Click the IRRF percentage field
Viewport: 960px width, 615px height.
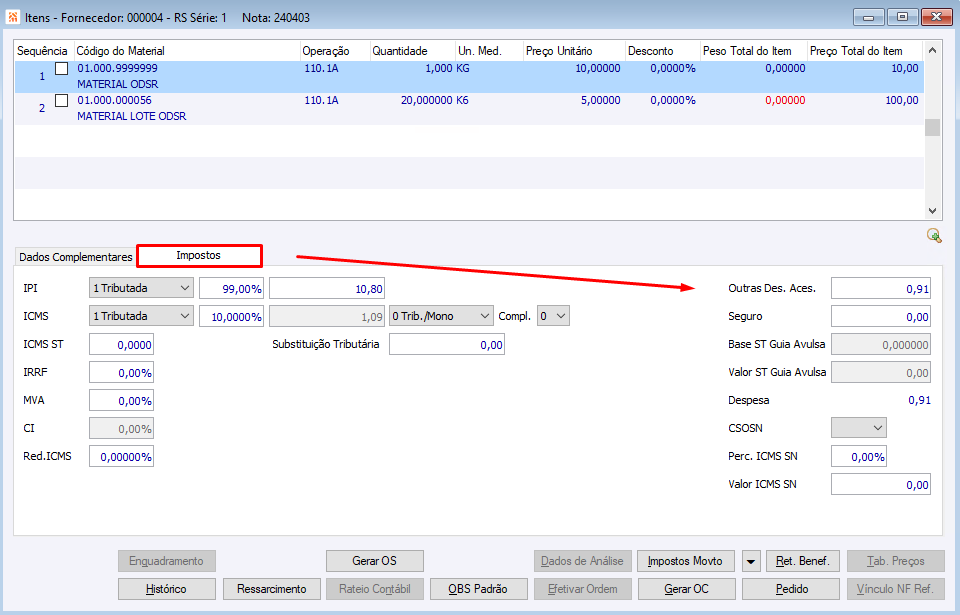point(121,372)
